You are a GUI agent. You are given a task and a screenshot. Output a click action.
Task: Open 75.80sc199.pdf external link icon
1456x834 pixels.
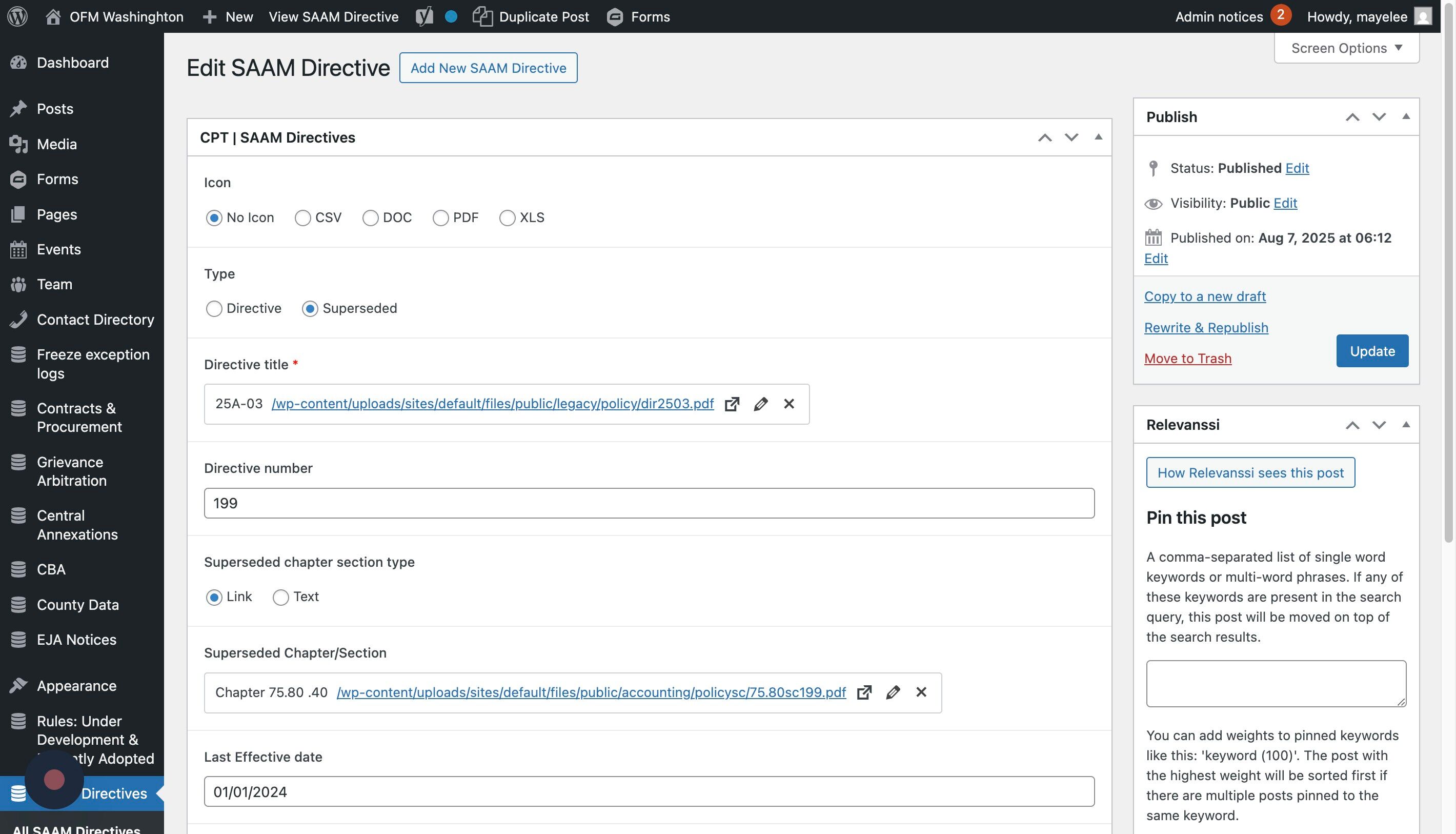click(x=864, y=692)
